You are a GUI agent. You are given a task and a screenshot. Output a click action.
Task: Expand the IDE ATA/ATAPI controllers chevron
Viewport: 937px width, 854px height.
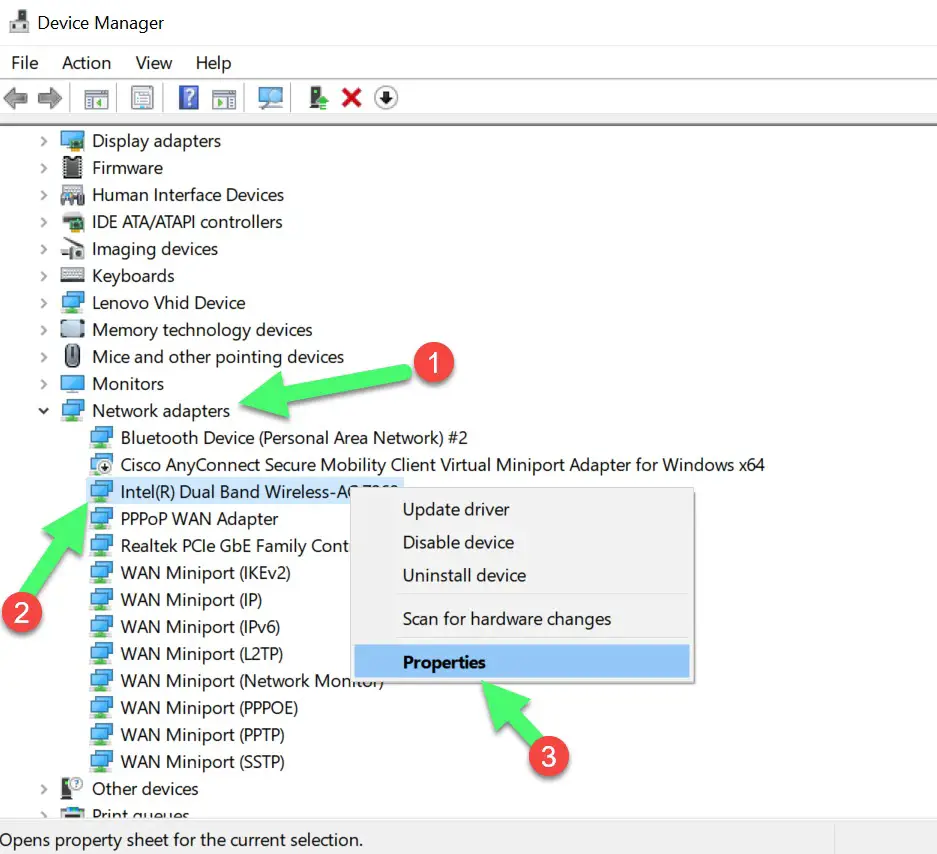(44, 222)
